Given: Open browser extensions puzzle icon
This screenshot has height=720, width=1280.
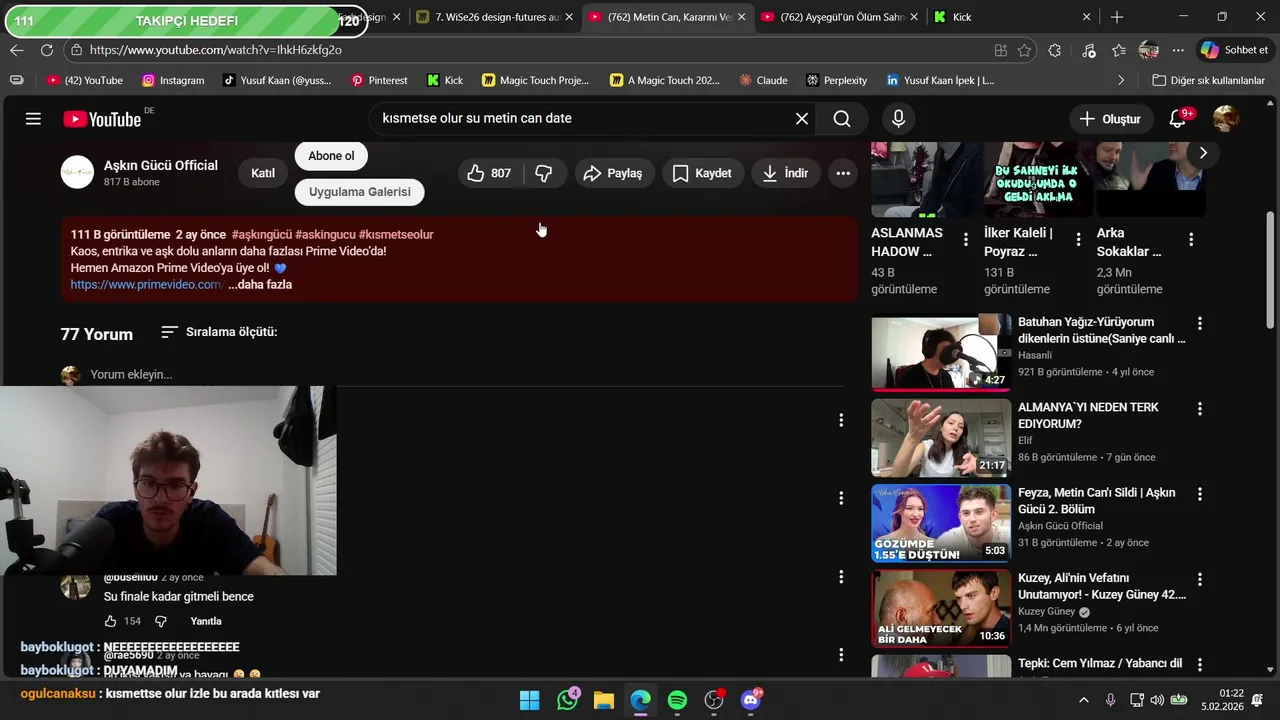Looking at the screenshot, I should 1055,50.
